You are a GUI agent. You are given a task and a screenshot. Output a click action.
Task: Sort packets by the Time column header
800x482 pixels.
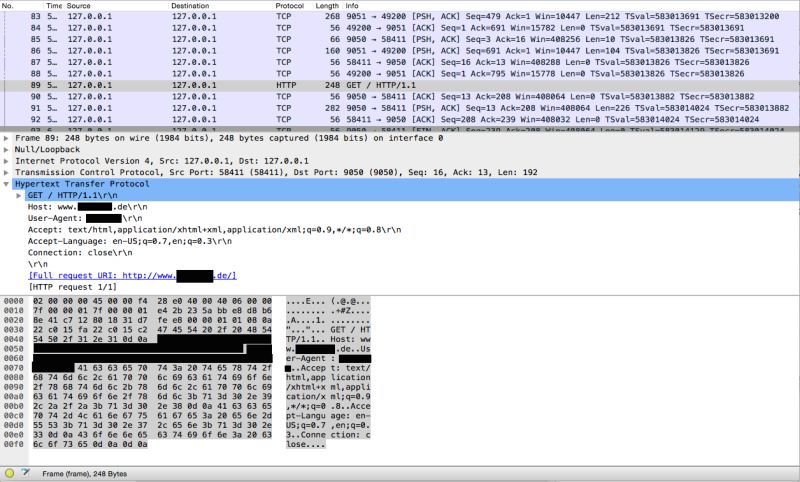(x=54, y=6)
